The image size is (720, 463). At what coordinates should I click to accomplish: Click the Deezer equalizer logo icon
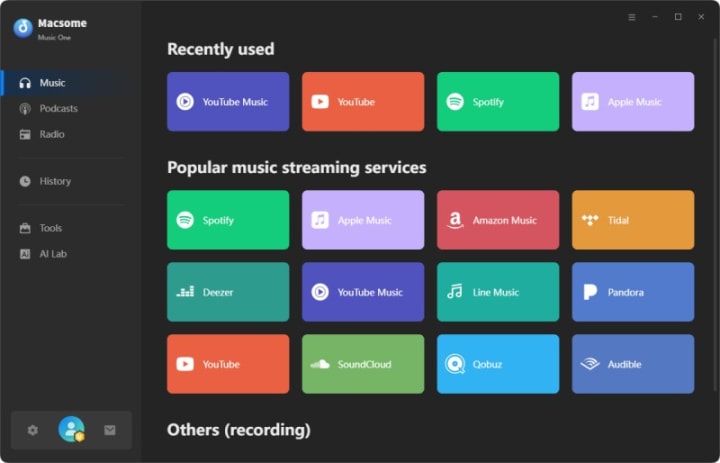click(185, 292)
